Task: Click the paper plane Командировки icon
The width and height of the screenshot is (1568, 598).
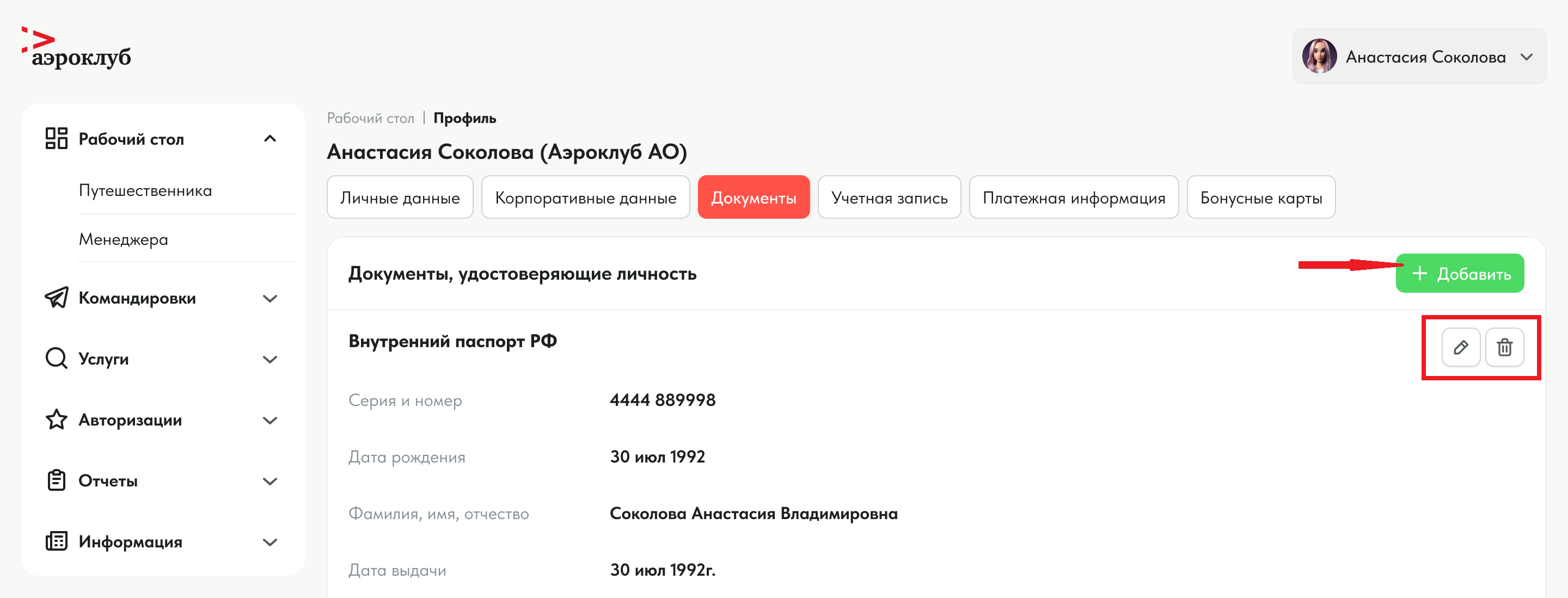Action: [x=56, y=298]
